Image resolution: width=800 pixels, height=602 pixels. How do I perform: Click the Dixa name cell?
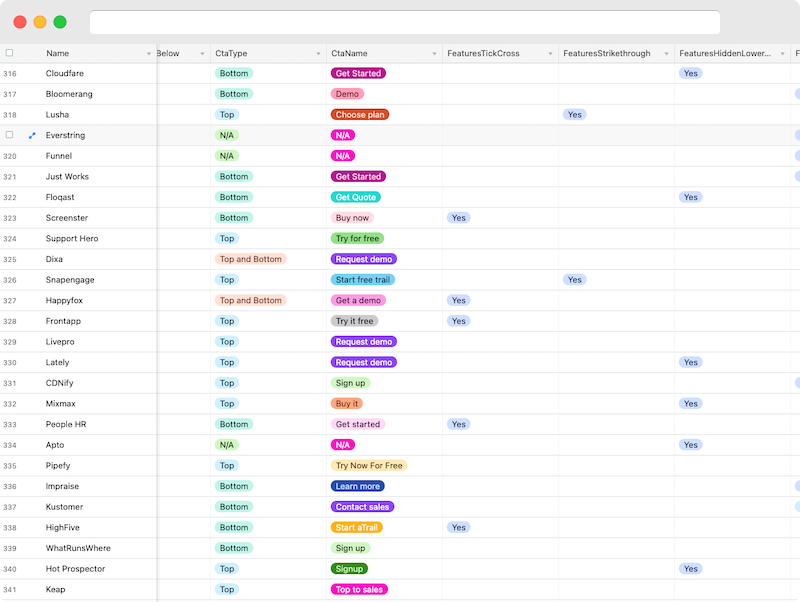point(54,259)
